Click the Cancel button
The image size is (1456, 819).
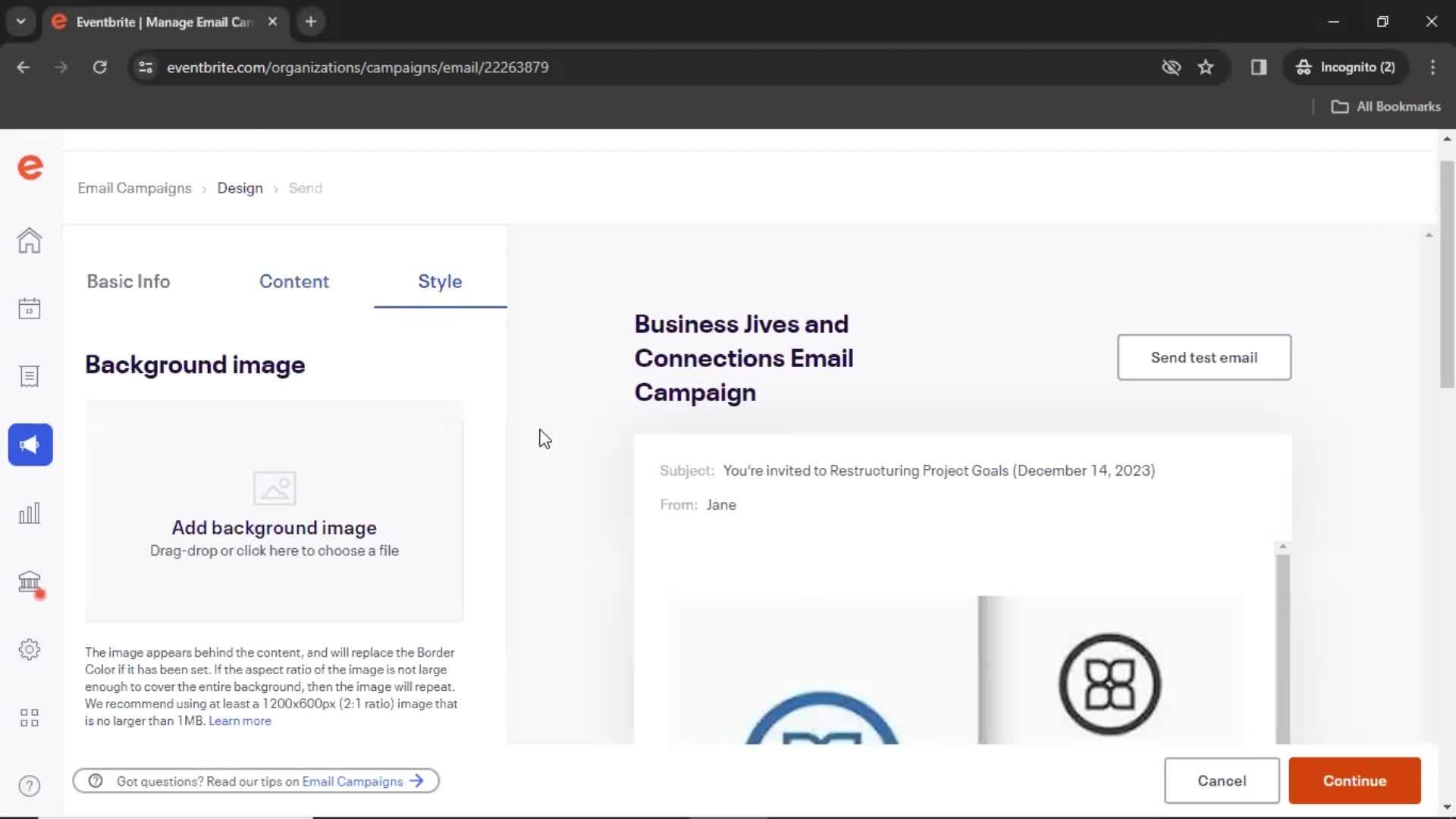click(x=1222, y=780)
